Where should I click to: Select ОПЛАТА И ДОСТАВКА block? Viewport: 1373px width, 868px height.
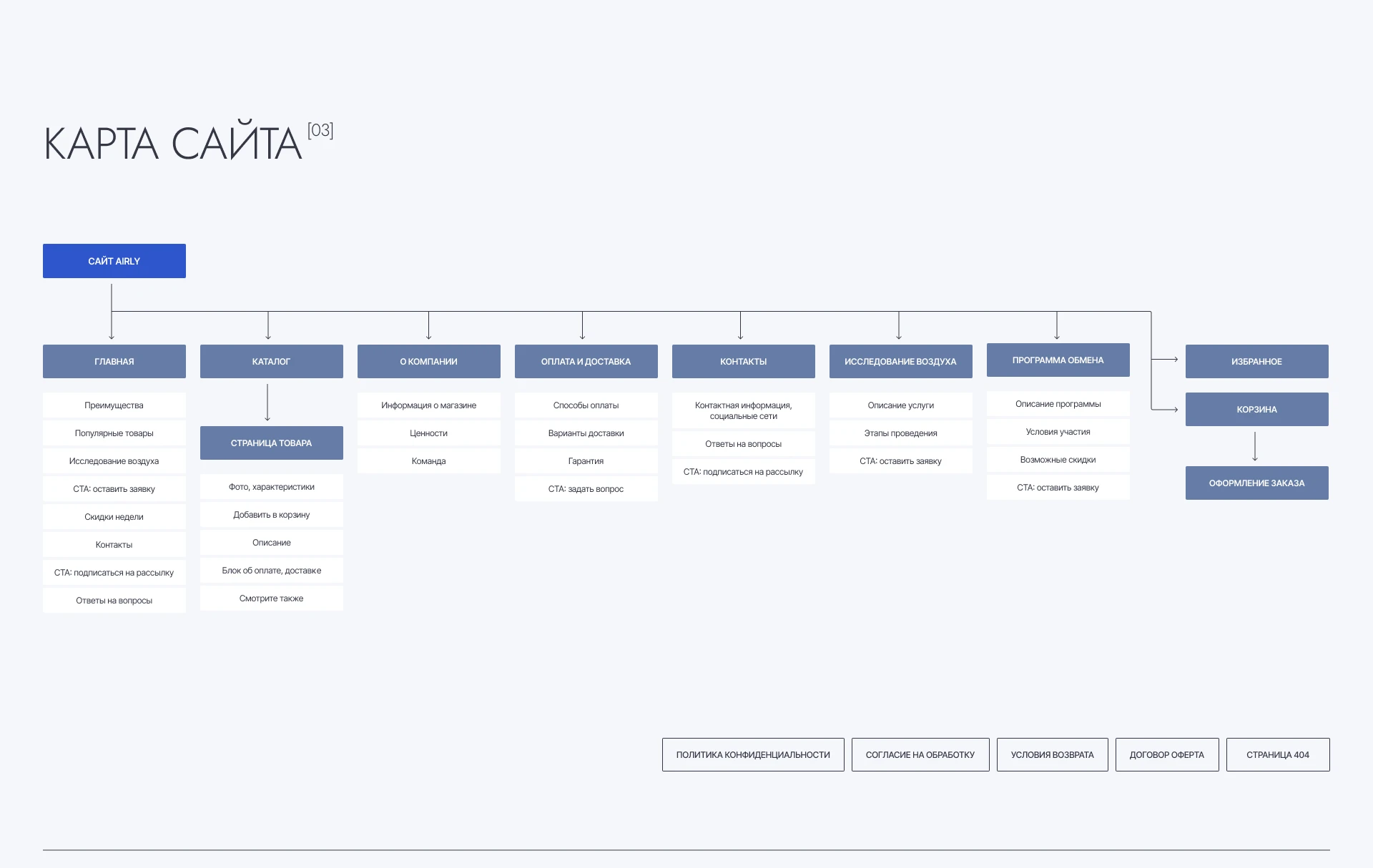click(586, 361)
